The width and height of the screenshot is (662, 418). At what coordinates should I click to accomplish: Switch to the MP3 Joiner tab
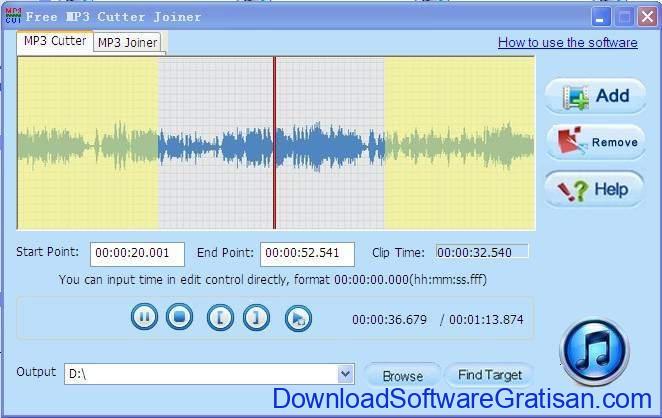click(x=127, y=42)
